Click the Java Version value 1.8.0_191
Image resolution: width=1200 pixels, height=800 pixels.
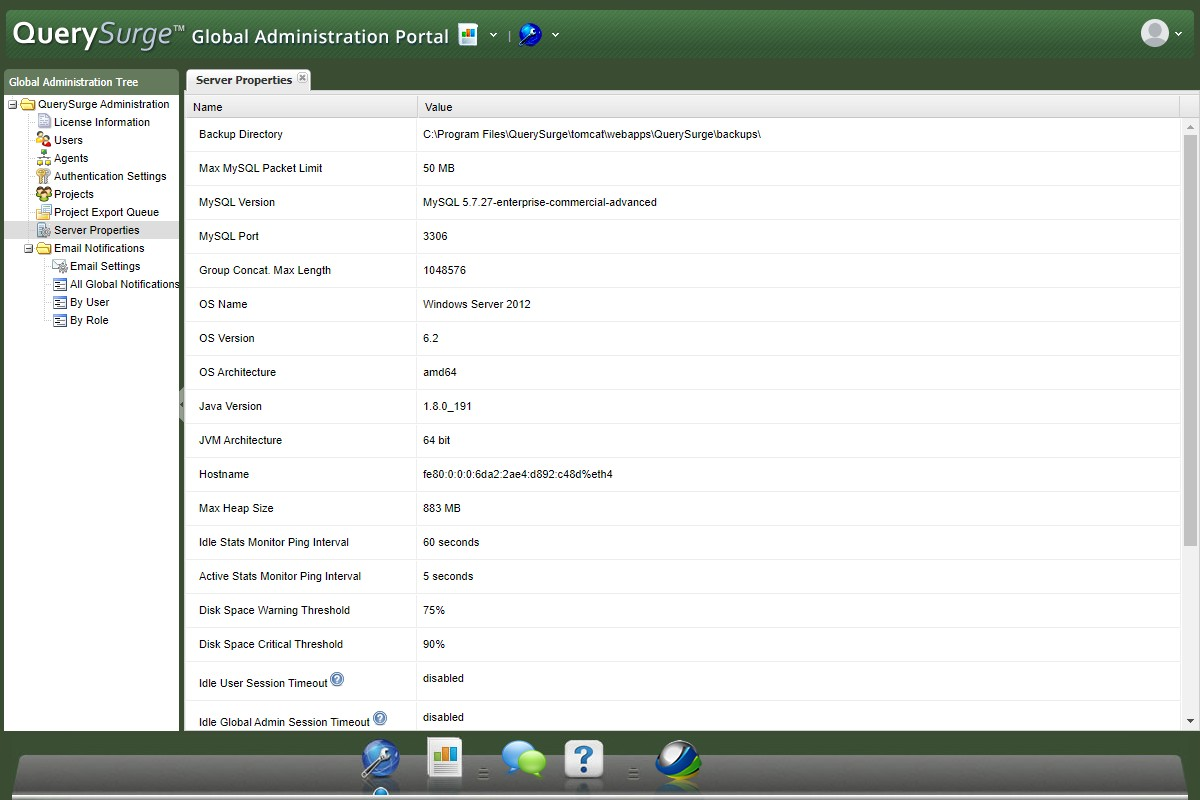pyautogui.click(x=447, y=406)
